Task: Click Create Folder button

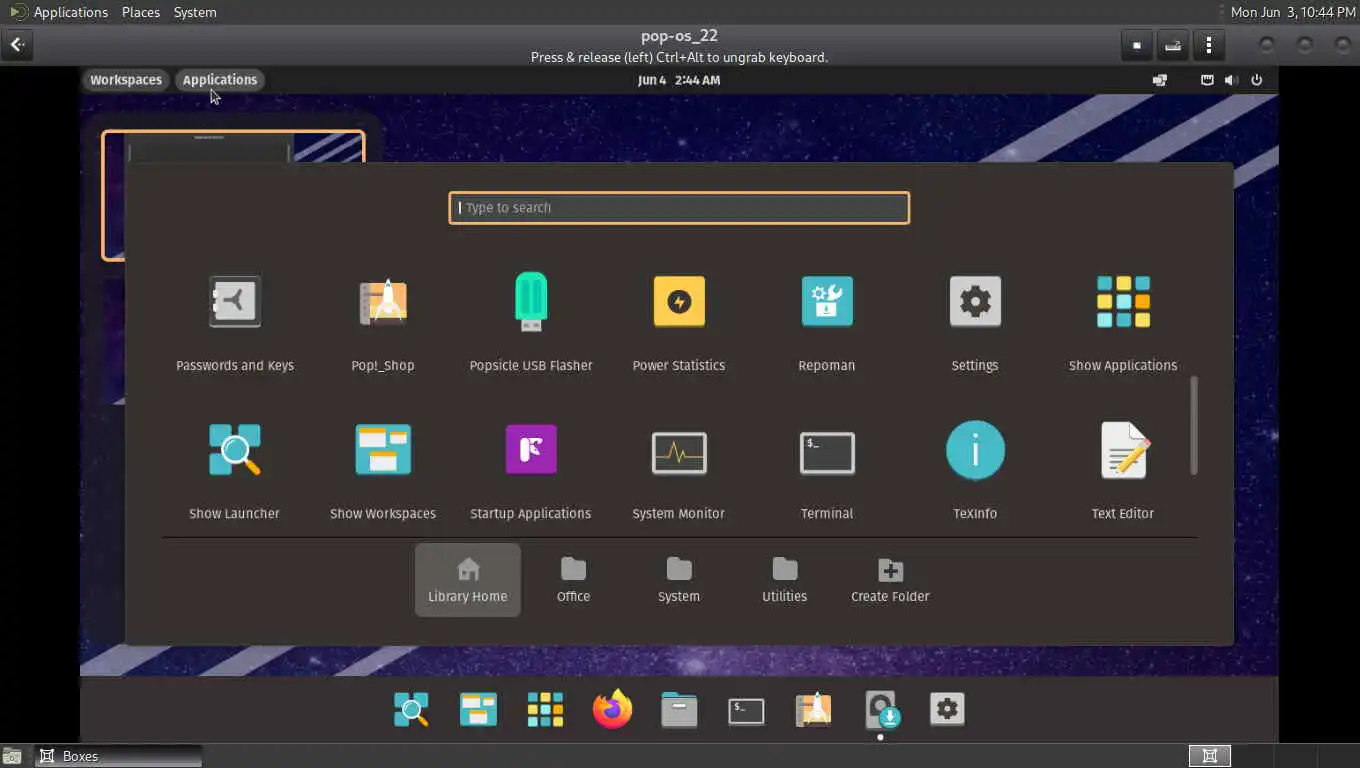Action: (890, 580)
